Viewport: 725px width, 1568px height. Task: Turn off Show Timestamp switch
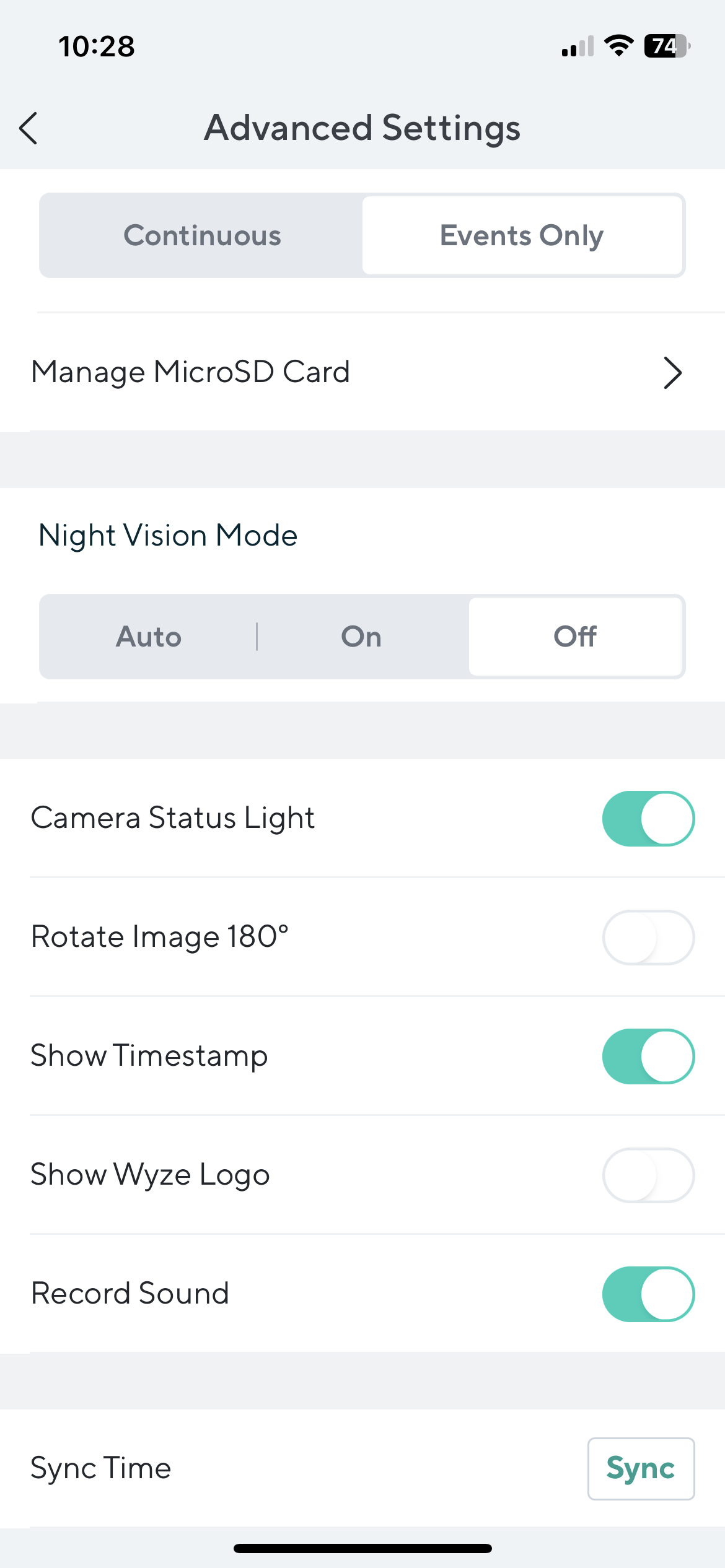point(648,1056)
